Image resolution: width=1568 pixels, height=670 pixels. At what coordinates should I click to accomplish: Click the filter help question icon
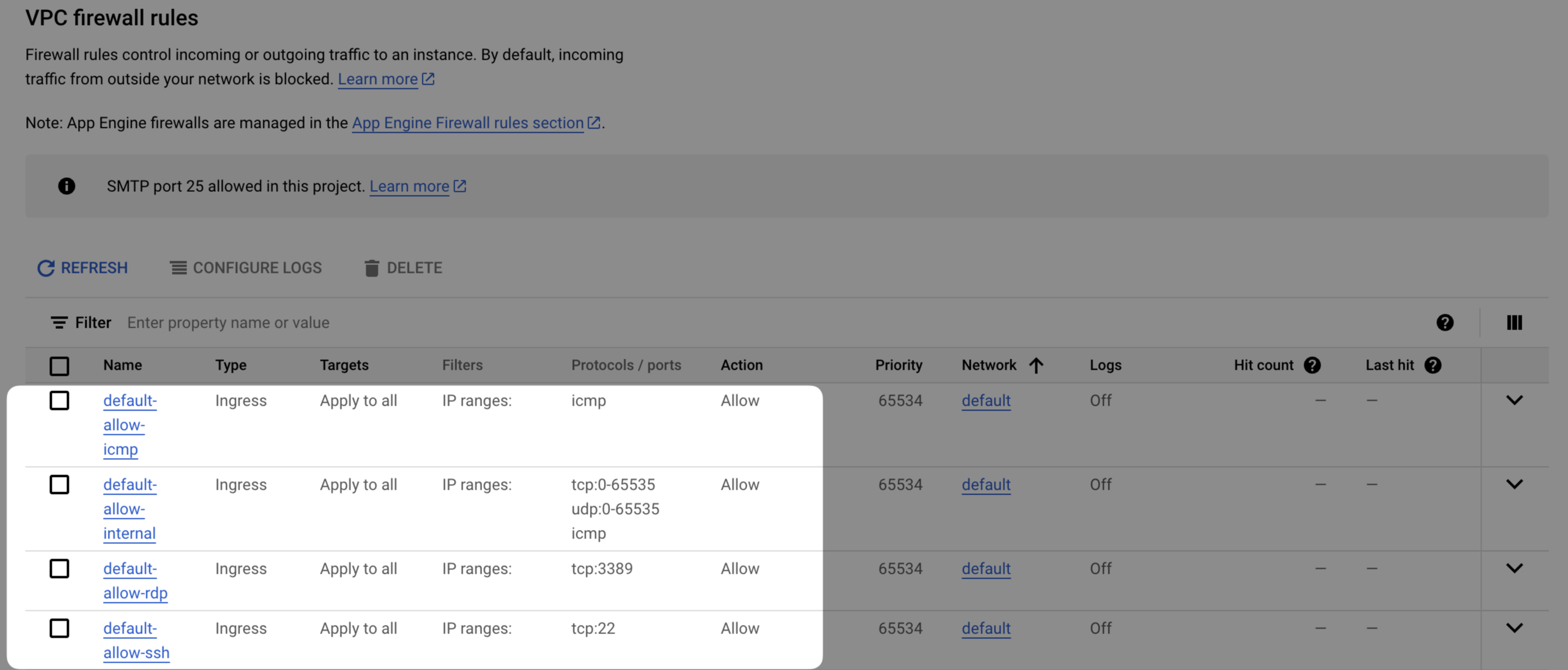[x=1445, y=323]
